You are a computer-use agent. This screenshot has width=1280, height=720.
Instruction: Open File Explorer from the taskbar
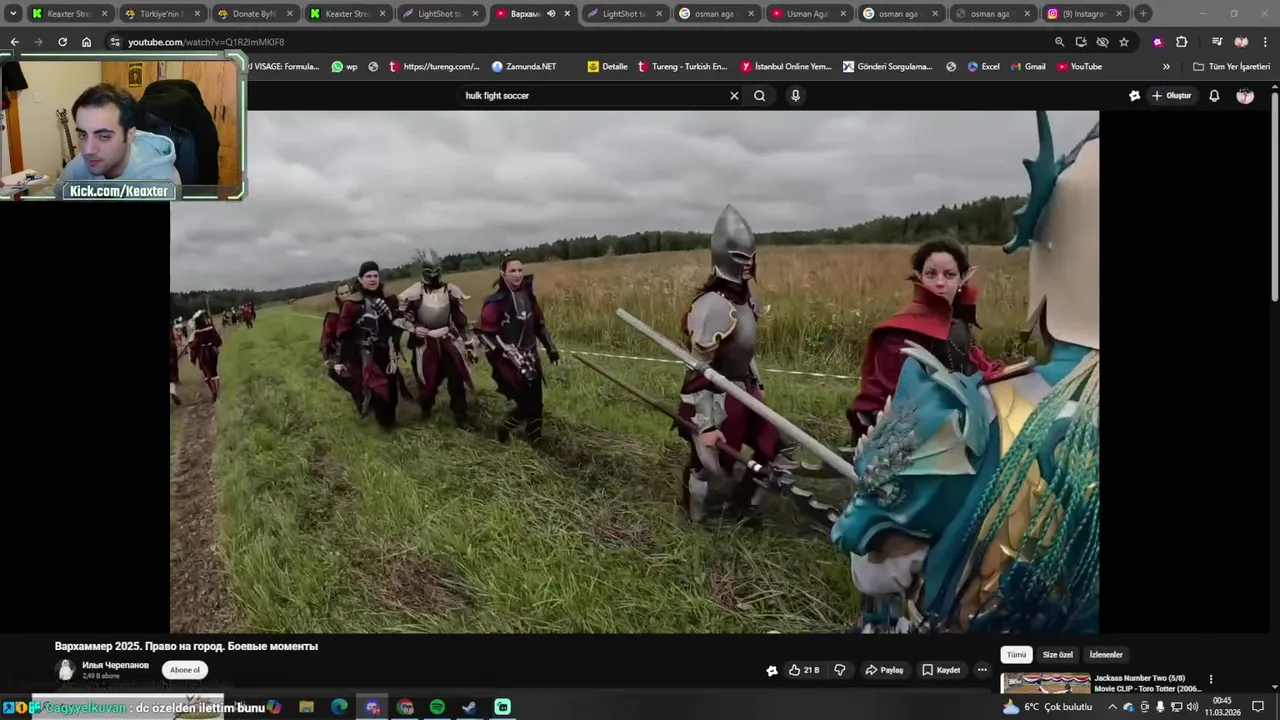[x=307, y=707]
